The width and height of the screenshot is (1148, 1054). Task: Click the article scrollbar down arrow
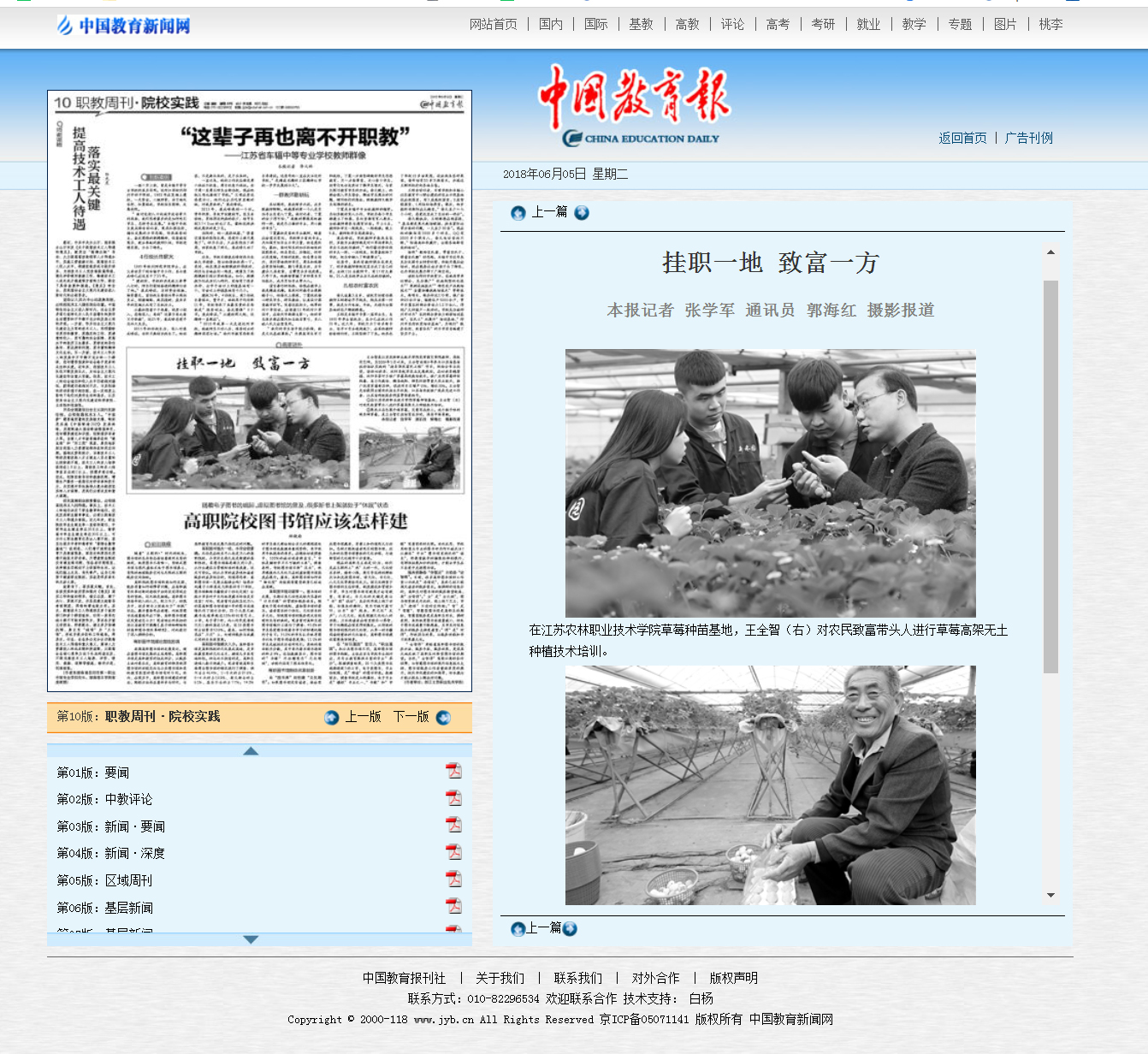tap(1050, 896)
